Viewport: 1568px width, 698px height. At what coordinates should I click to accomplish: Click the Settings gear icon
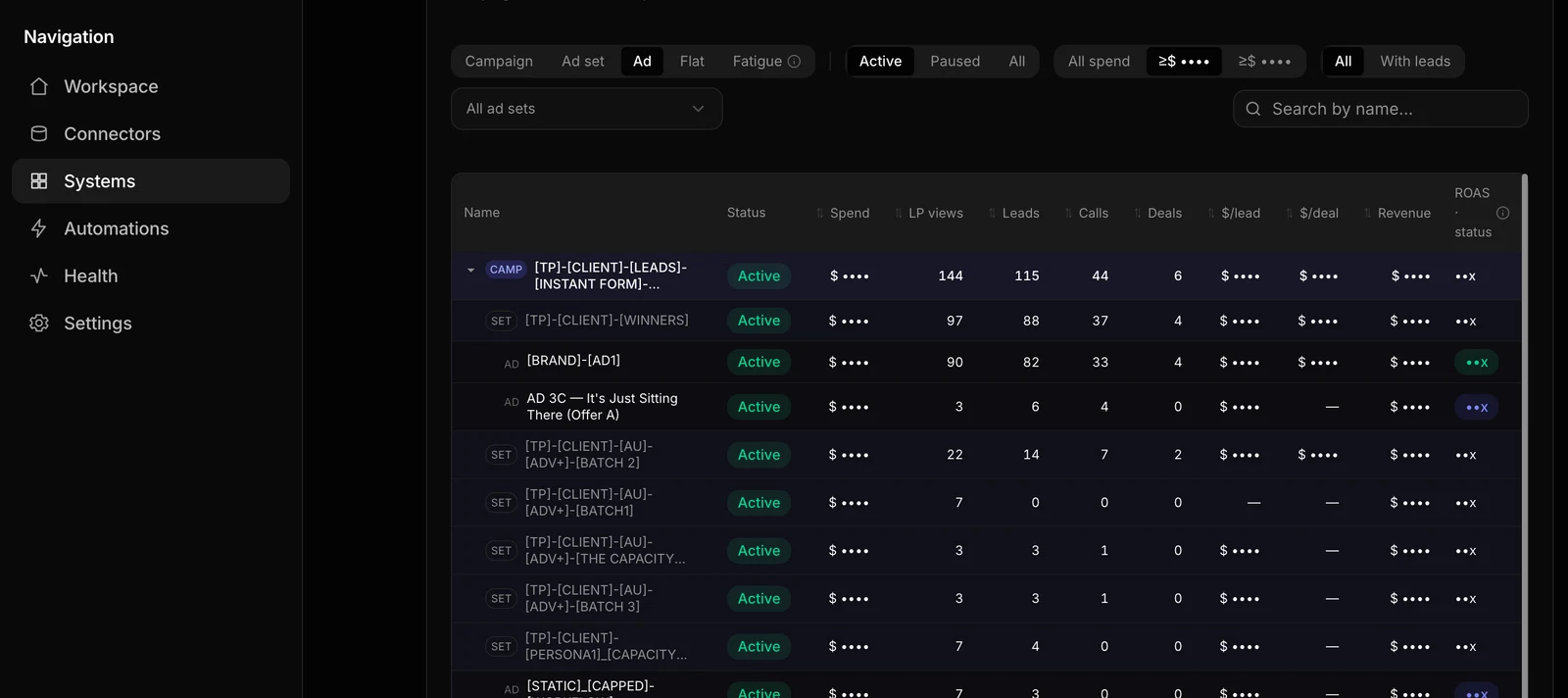click(39, 323)
